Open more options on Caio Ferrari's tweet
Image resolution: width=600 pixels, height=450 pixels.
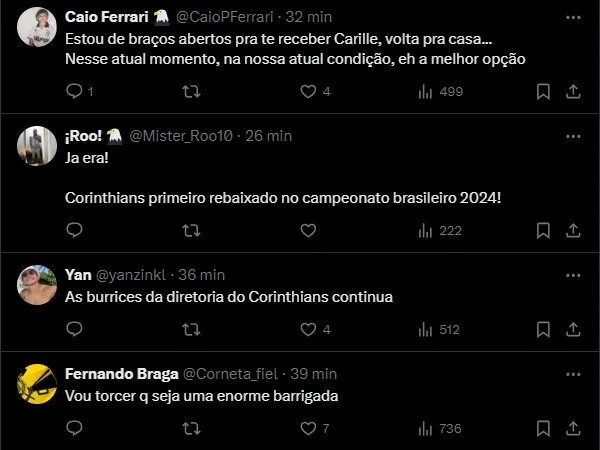[572, 17]
